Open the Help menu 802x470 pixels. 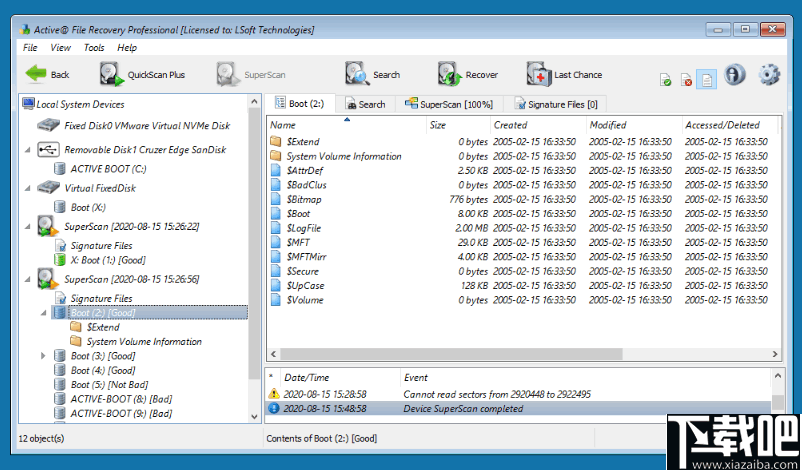(x=127, y=48)
